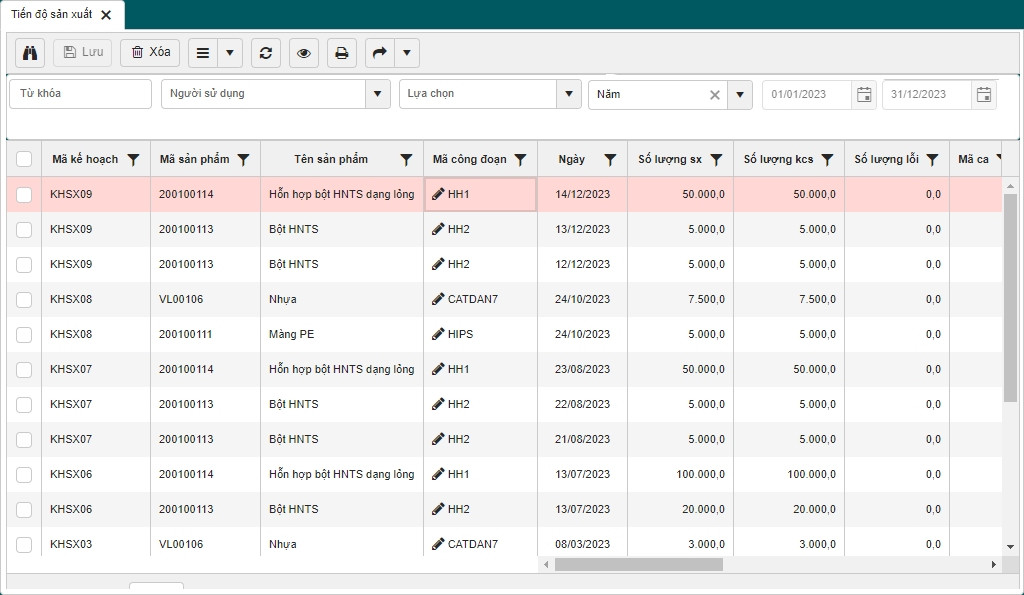Open the hamburger list menu icon

(202, 52)
